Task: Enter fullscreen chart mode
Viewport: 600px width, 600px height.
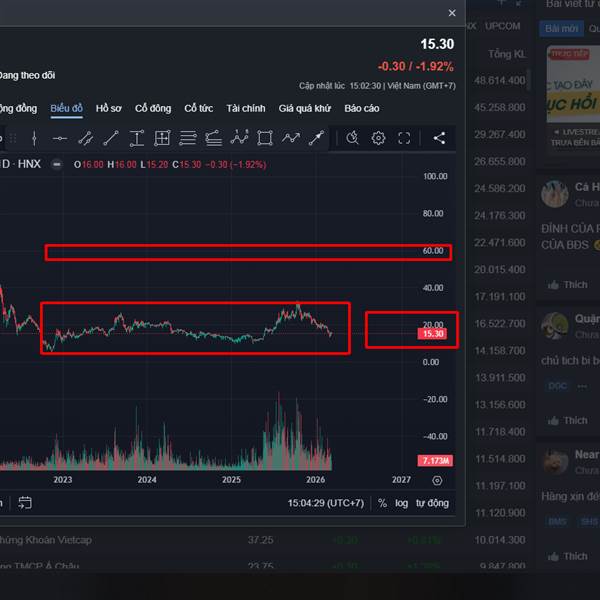Action: coord(404,138)
